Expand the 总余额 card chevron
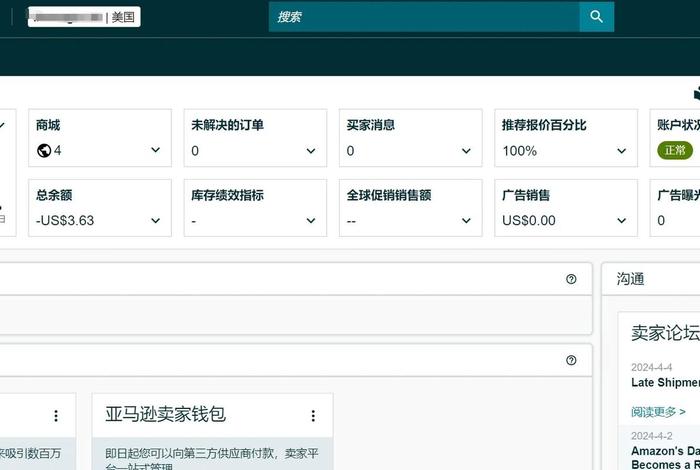Screen dimensions: 700x470 [155, 220]
